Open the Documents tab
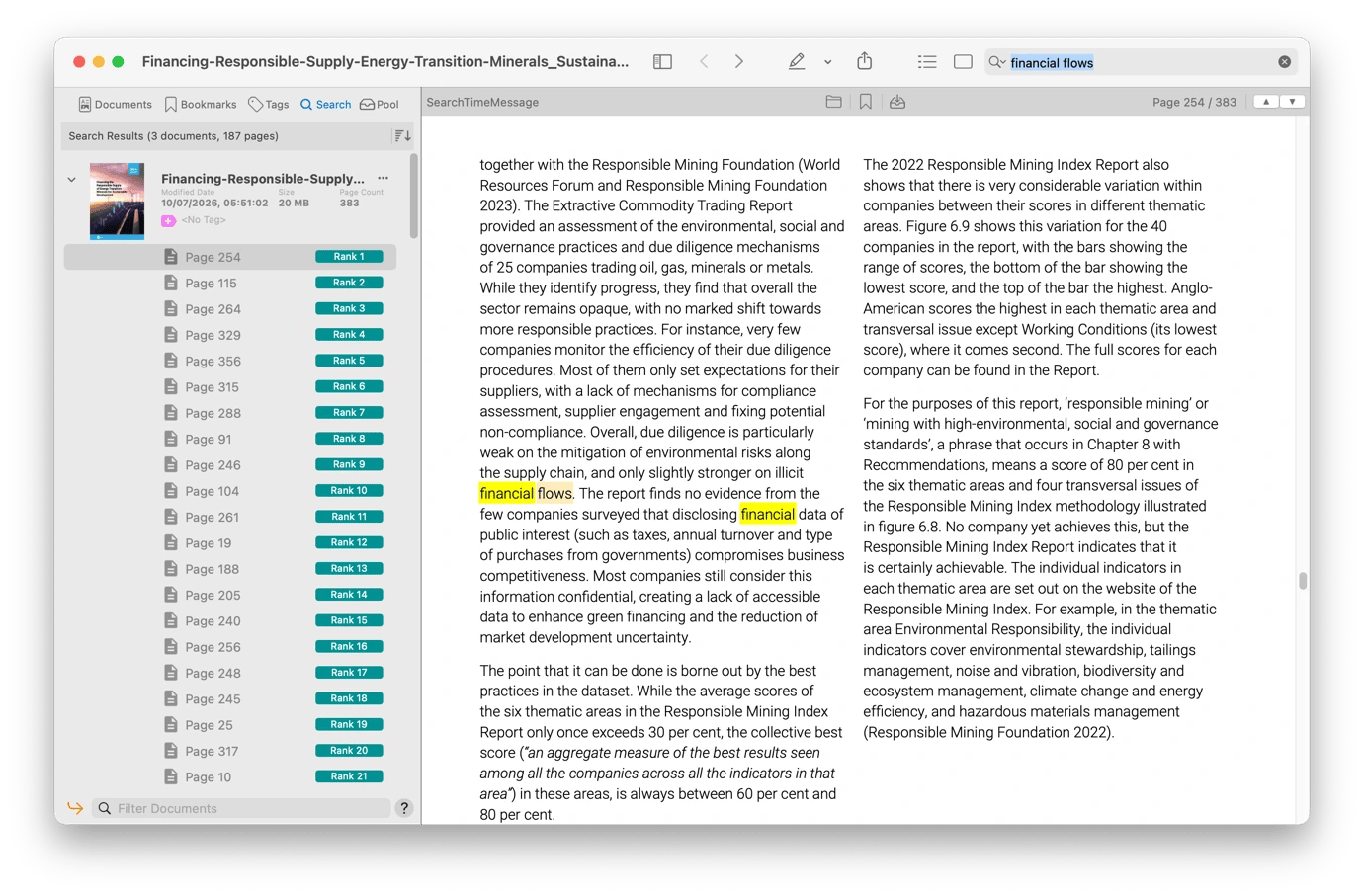 pos(115,104)
